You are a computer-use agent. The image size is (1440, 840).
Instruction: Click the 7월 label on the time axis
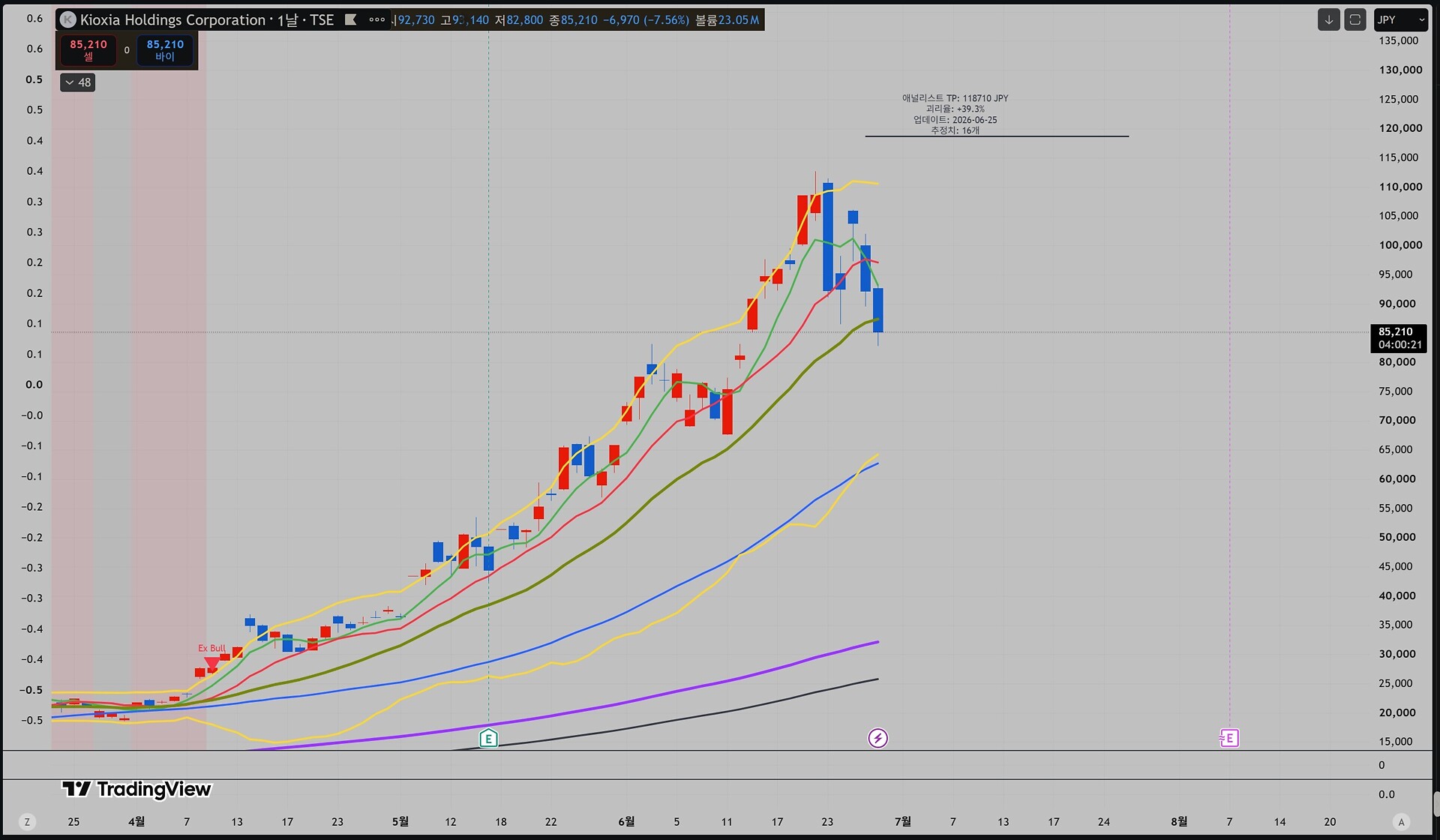pyautogui.click(x=903, y=822)
